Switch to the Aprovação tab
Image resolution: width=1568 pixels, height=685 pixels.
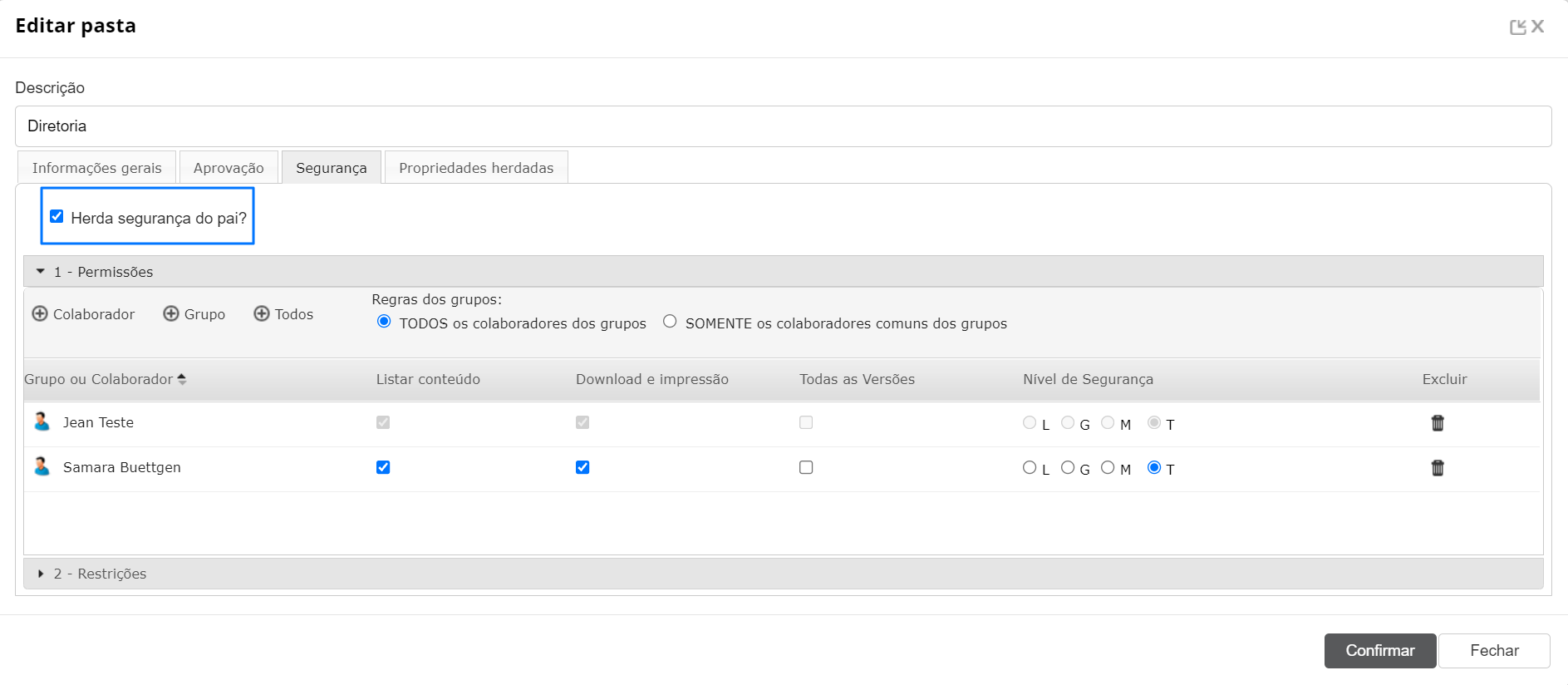229,167
